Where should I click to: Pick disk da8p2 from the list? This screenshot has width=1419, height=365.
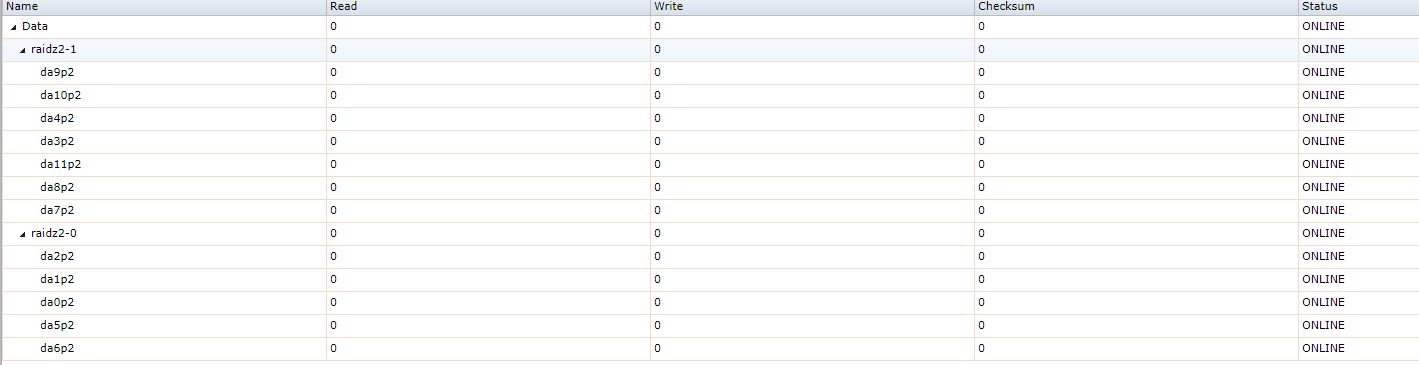point(57,187)
